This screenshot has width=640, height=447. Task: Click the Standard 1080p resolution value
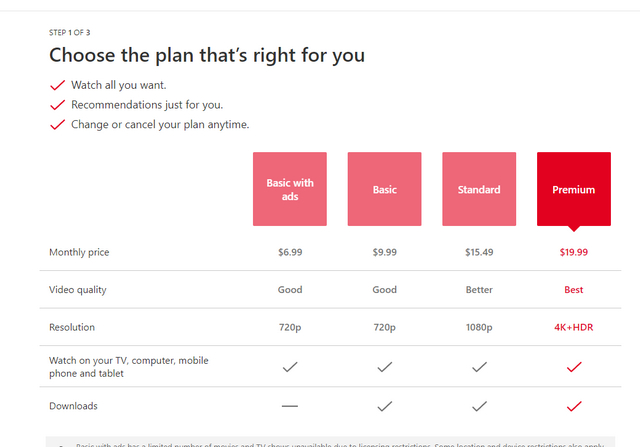click(x=479, y=327)
